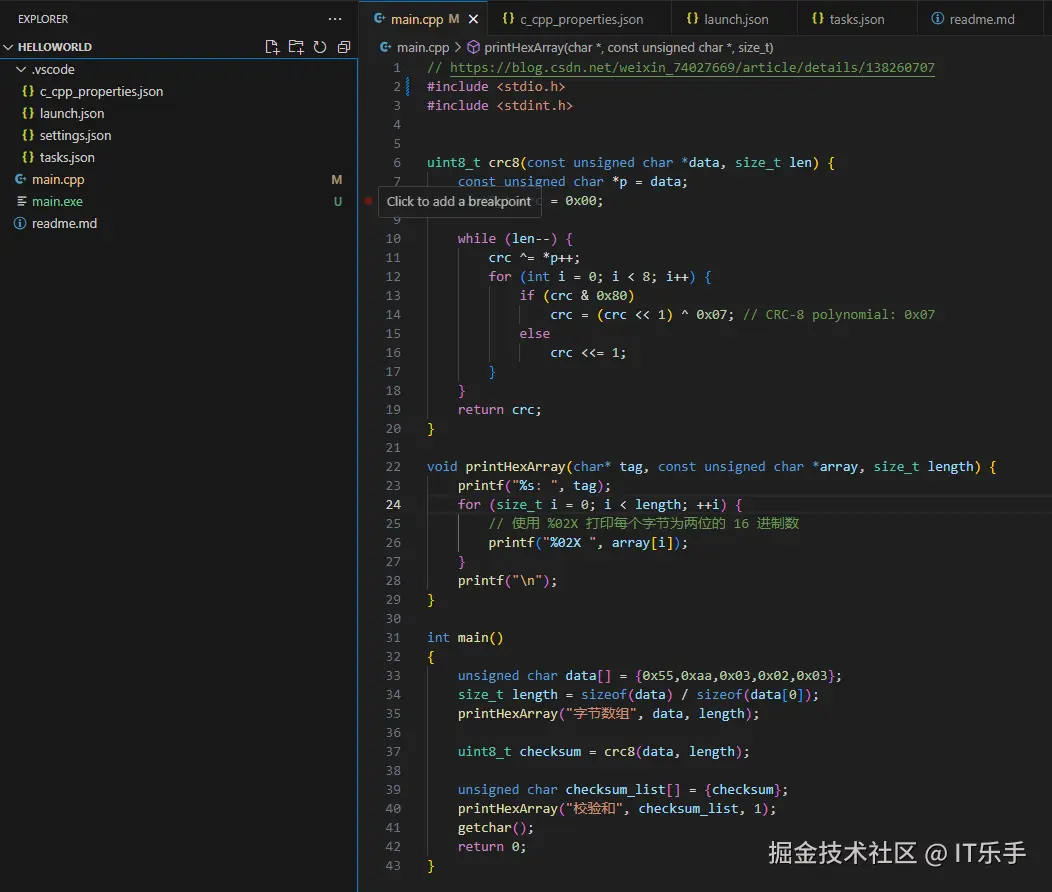Click on 'return crc;' on line 19
1052x892 pixels.
point(499,409)
